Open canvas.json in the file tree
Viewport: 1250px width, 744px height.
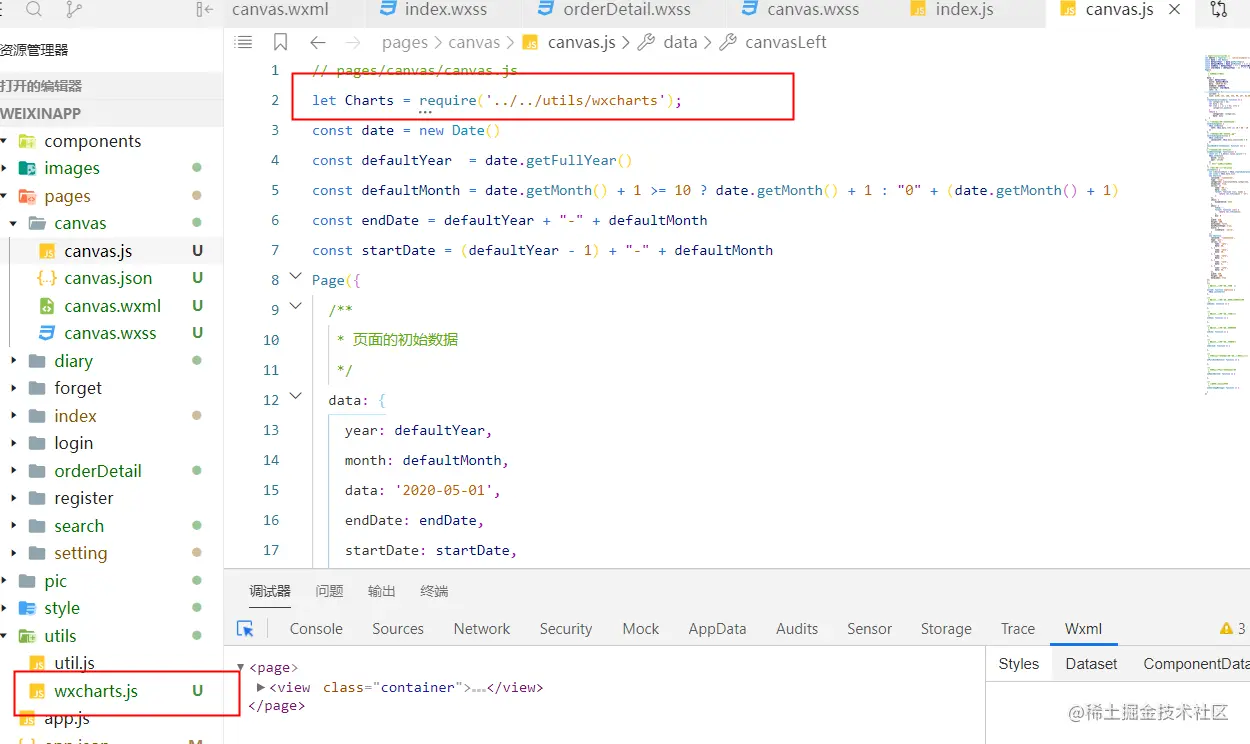point(108,278)
